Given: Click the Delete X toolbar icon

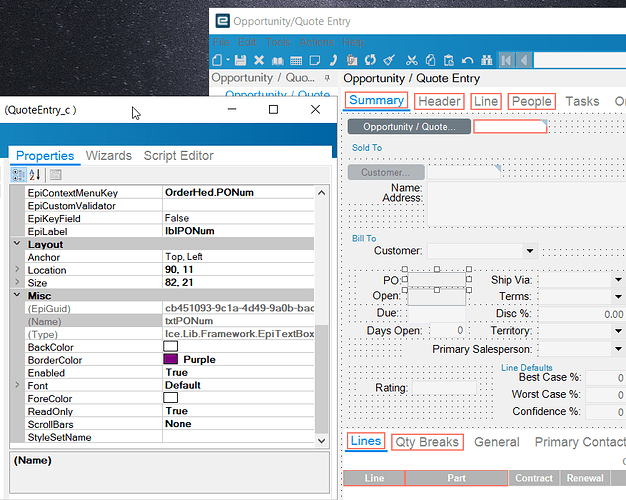Looking at the screenshot, I should (x=259, y=61).
